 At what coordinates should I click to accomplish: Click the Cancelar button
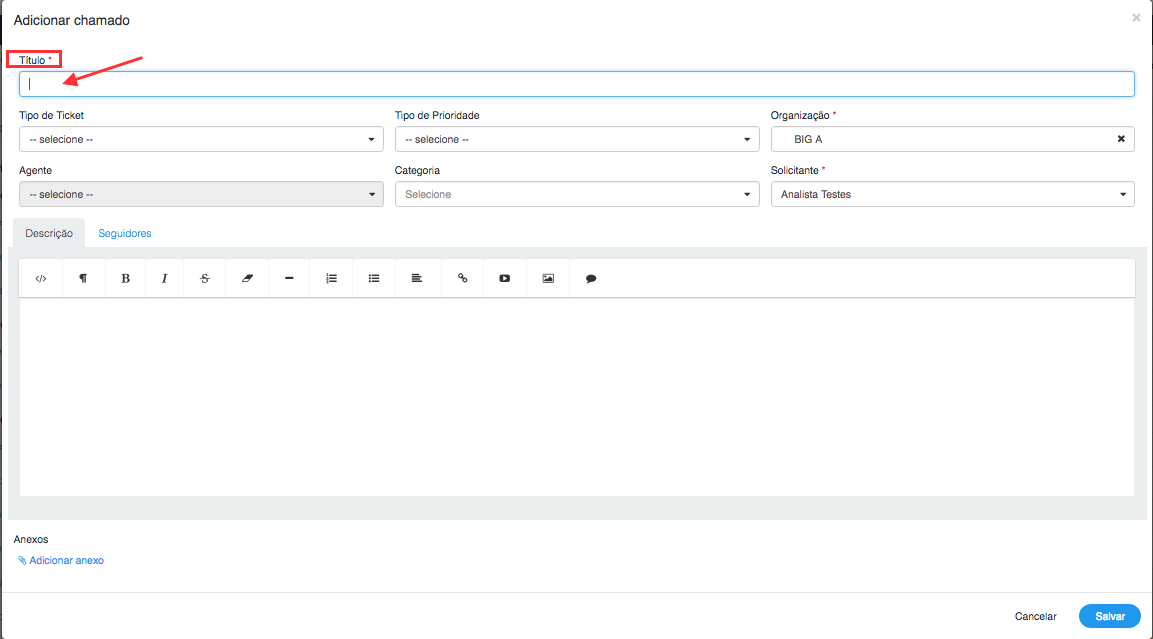click(x=1035, y=616)
